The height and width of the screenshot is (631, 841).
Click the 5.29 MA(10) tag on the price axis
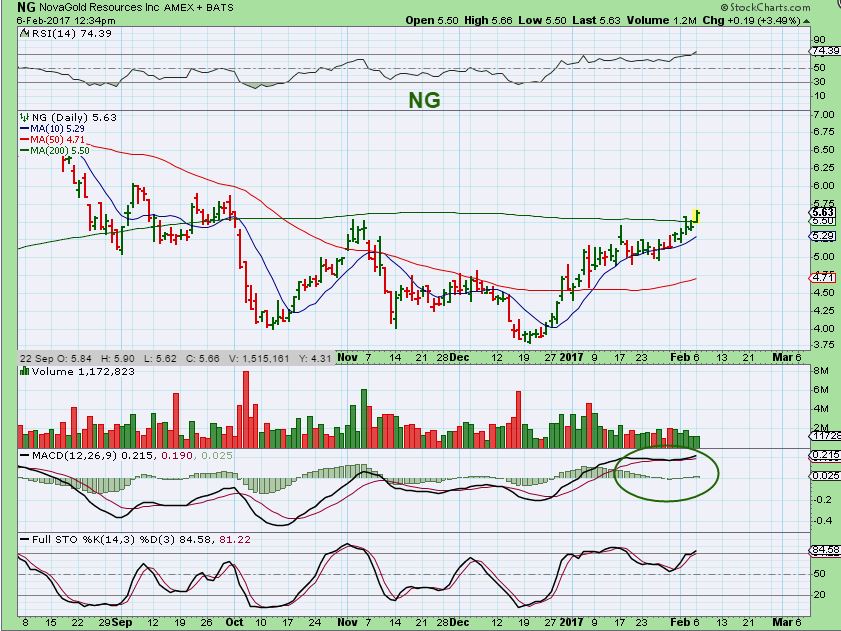[823, 236]
